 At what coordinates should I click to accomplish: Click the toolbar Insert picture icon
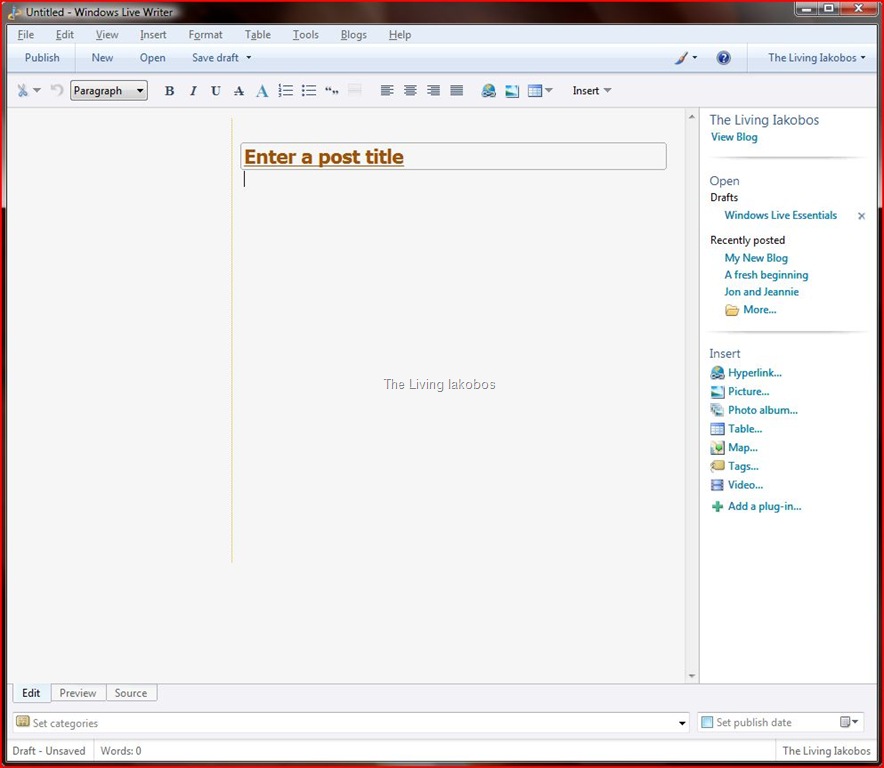(512, 91)
